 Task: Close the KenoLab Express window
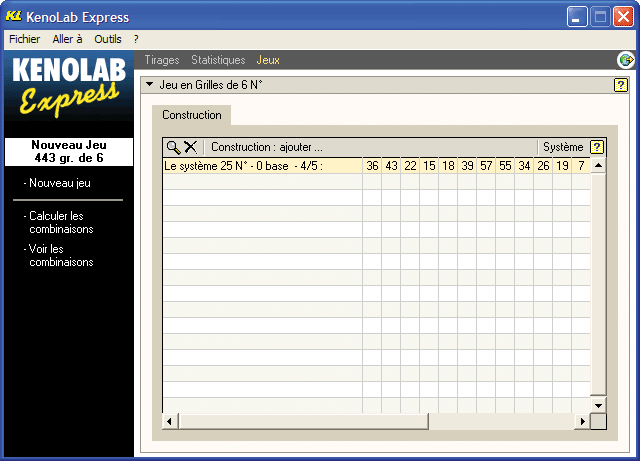[623, 17]
